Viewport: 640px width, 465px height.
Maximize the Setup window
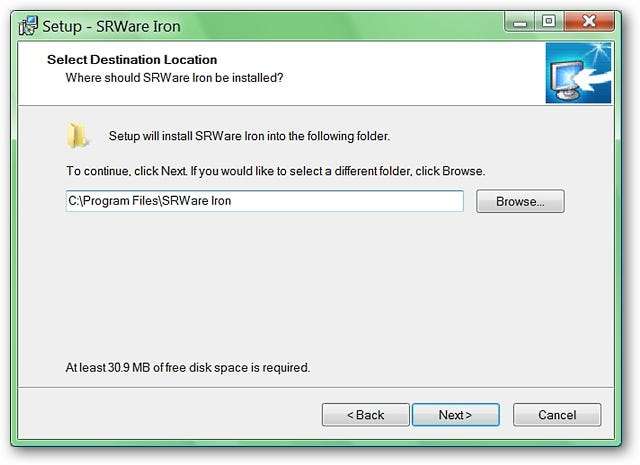coord(548,21)
